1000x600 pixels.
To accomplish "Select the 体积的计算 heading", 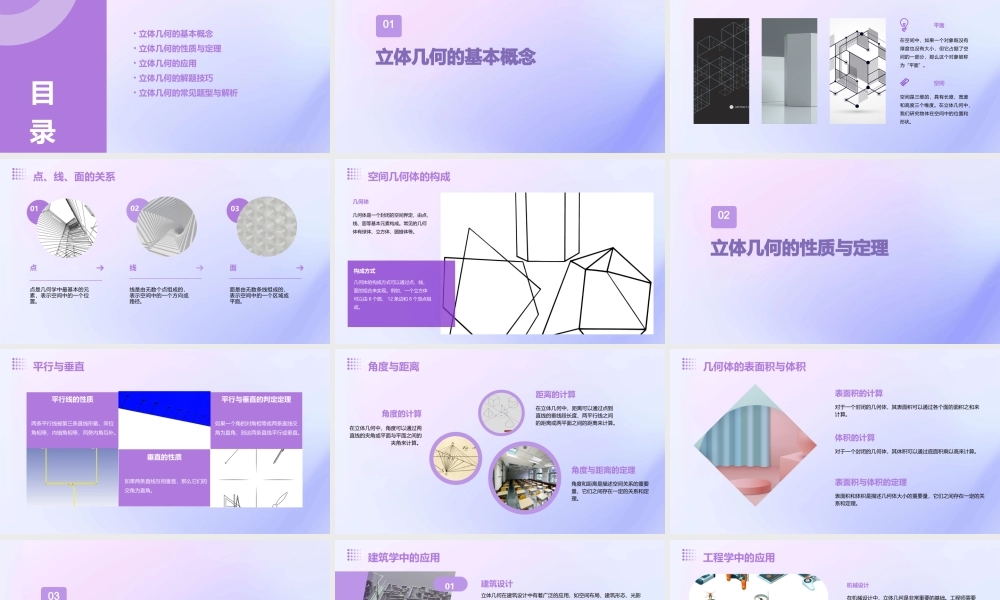I will tap(855, 438).
